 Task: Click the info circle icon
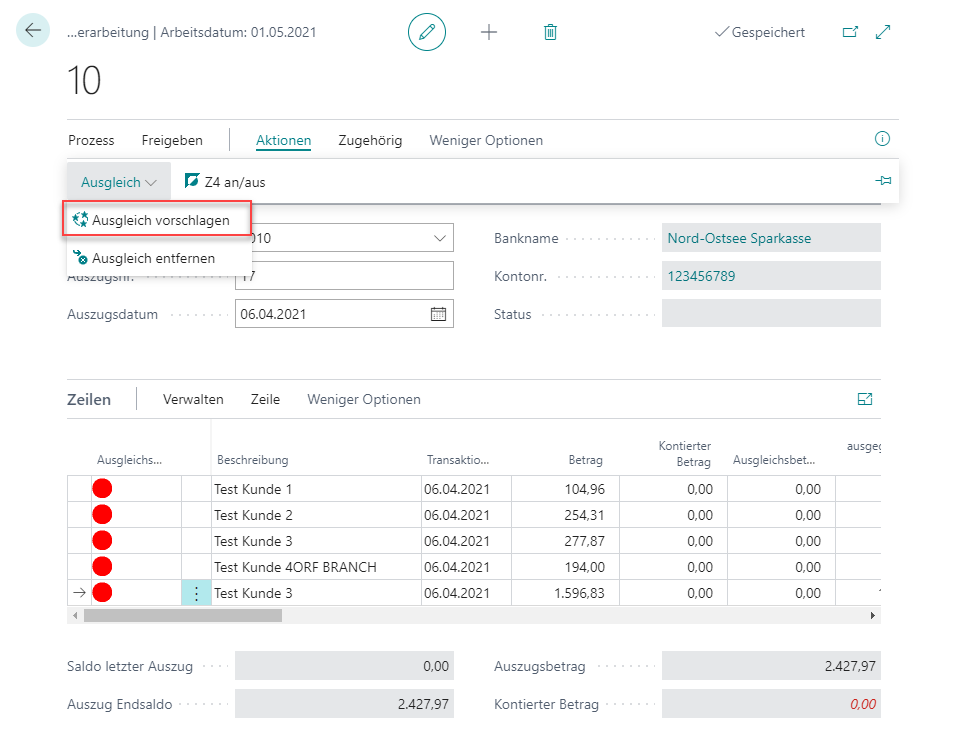point(882,139)
